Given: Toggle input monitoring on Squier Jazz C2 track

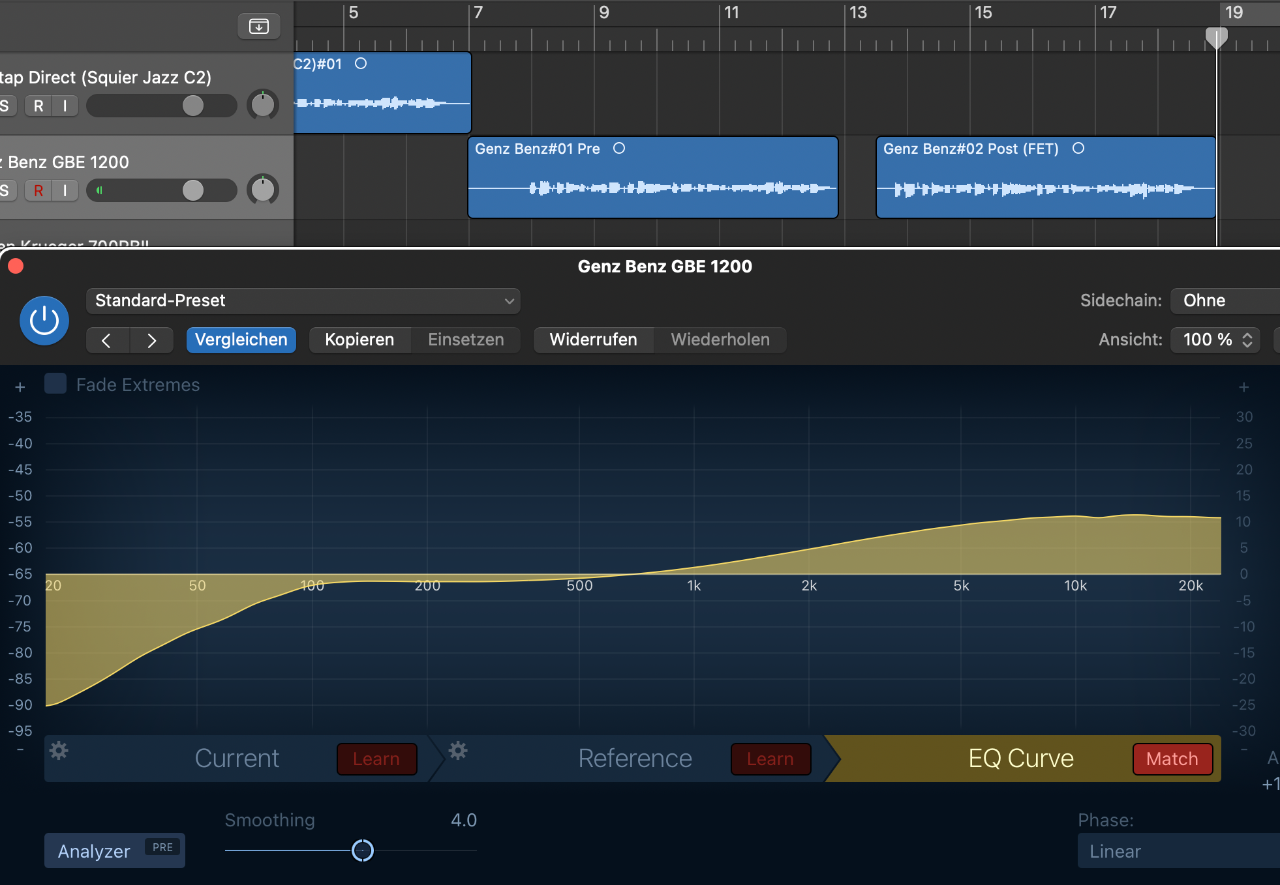Looking at the screenshot, I should pyautogui.click(x=65, y=106).
